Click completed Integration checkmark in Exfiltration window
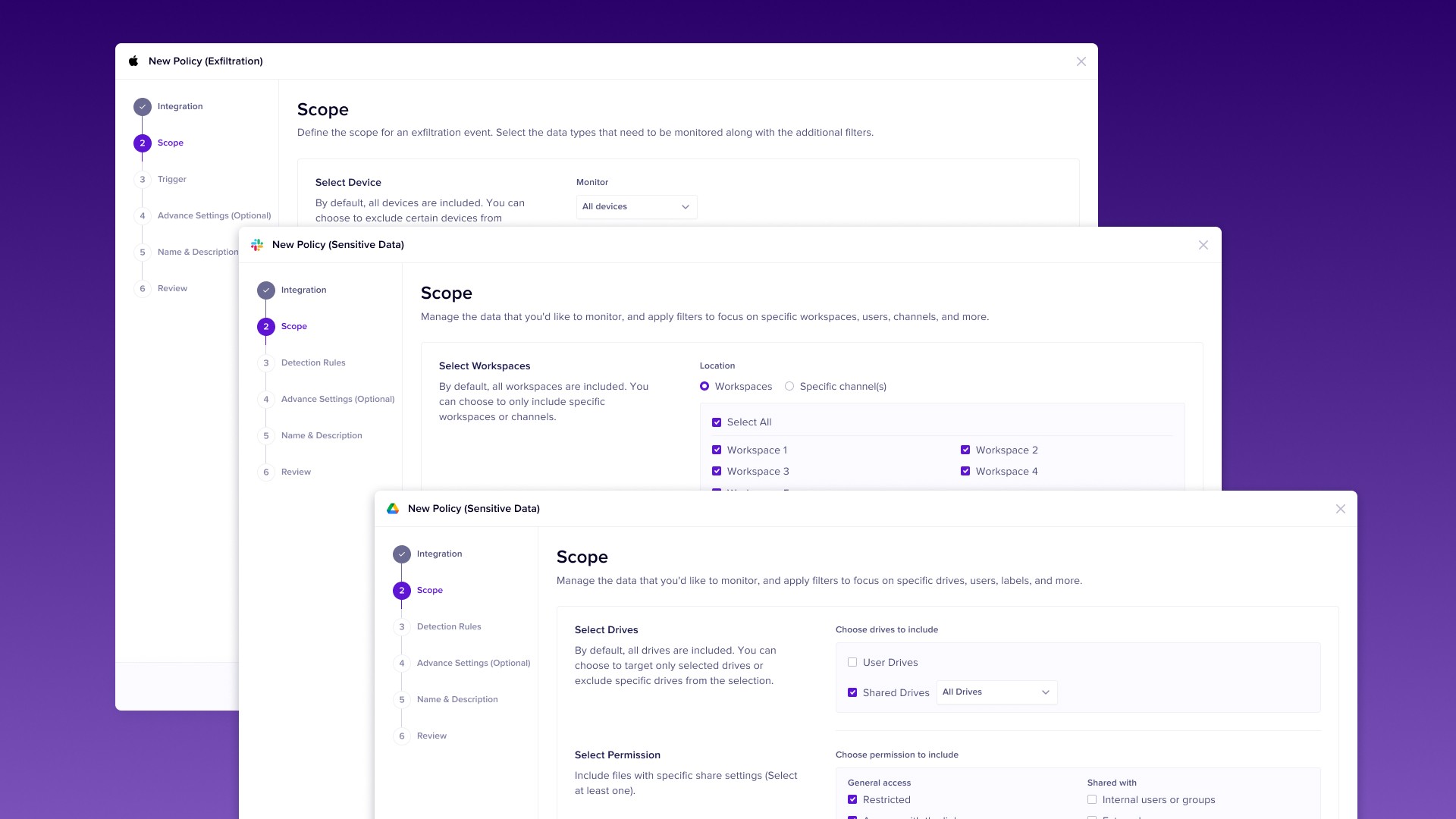The image size is (1456, 819). (142, 107)
